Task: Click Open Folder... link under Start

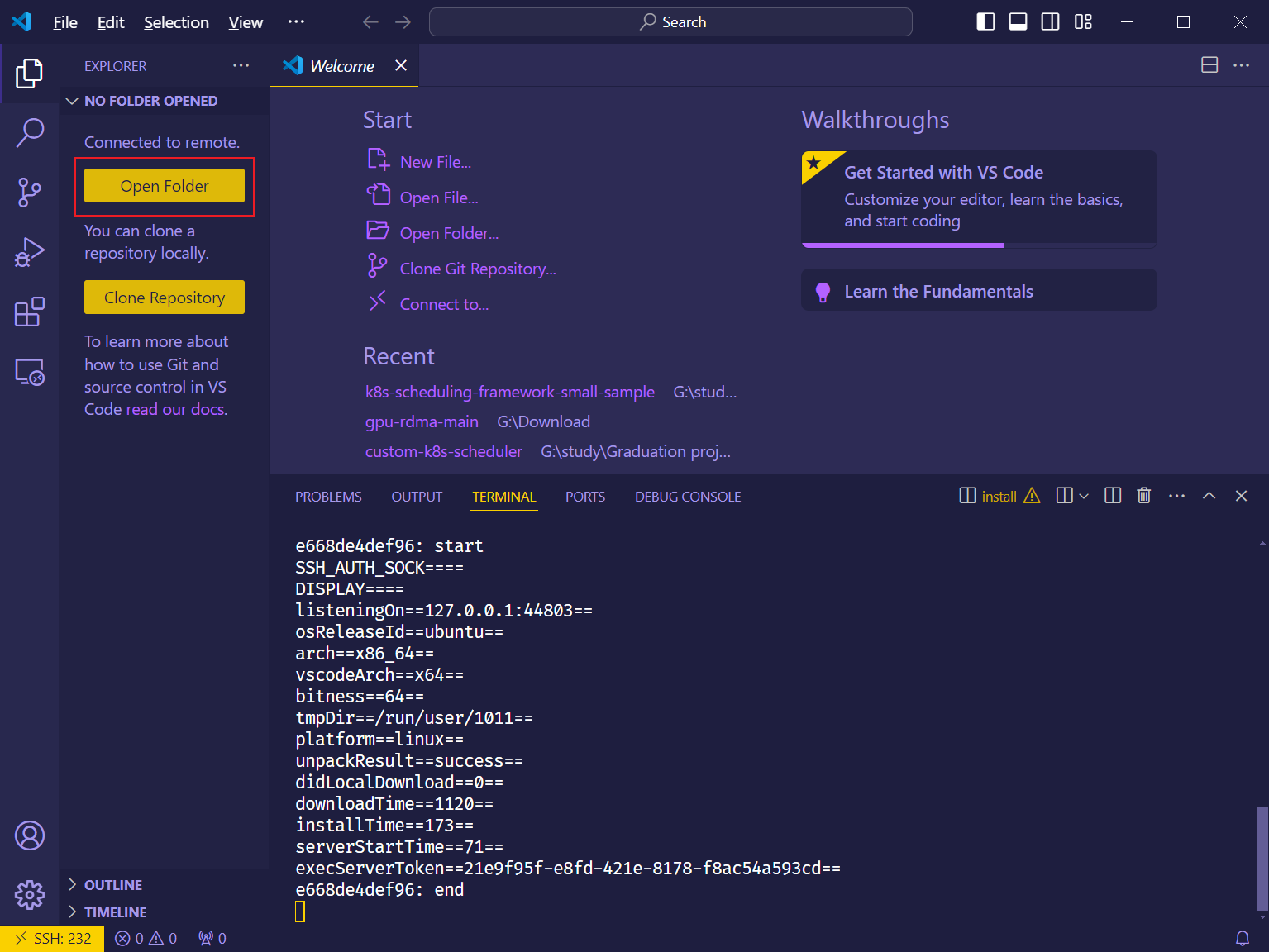Action: point(448,233)
